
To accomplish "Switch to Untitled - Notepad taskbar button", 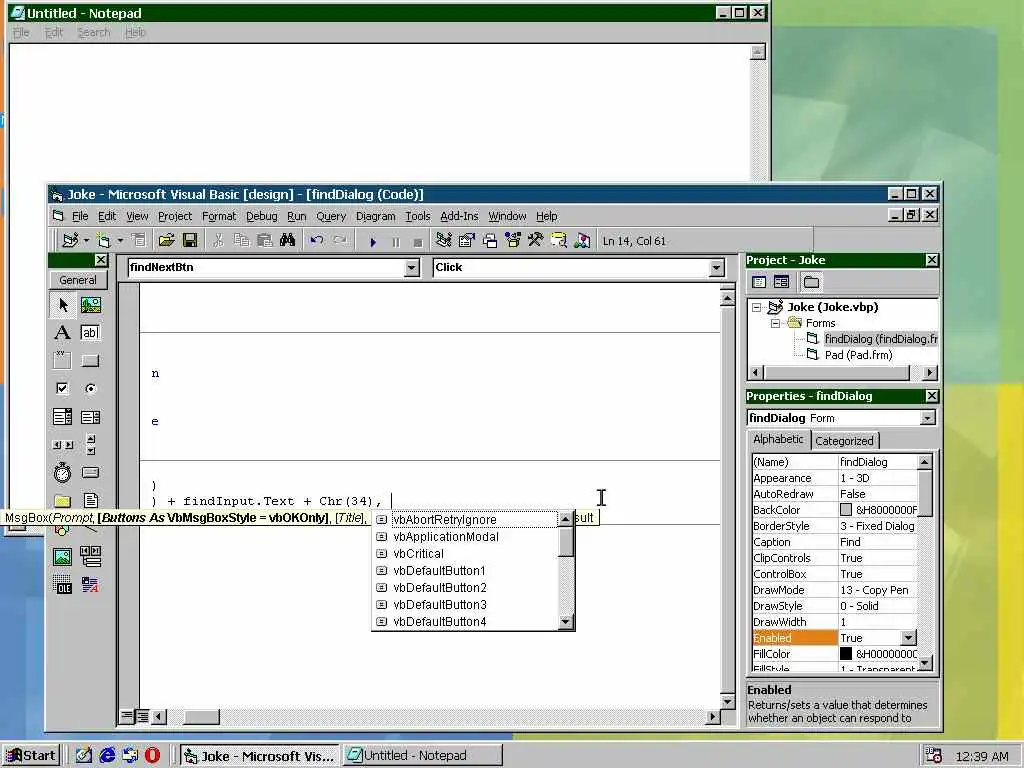I will (423, 756).
